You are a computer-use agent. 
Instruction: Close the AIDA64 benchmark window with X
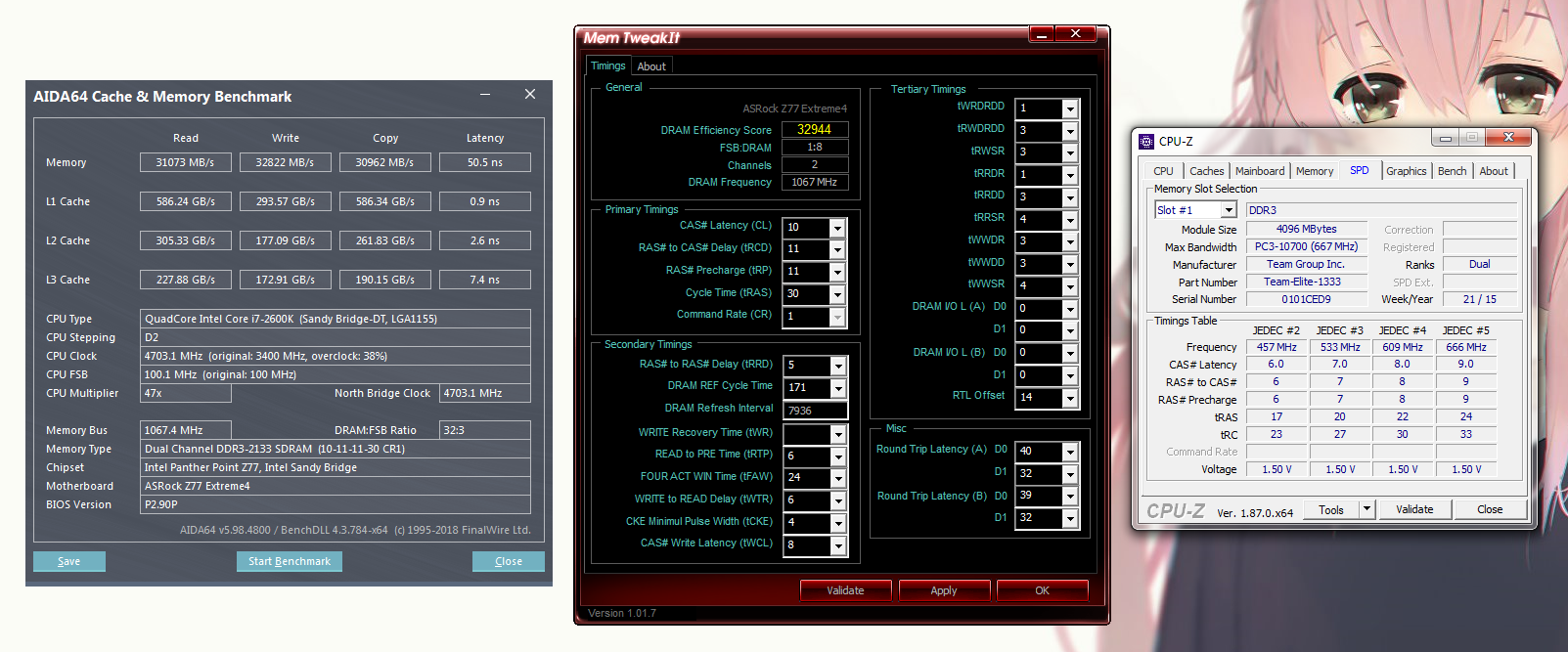point(530,95)
